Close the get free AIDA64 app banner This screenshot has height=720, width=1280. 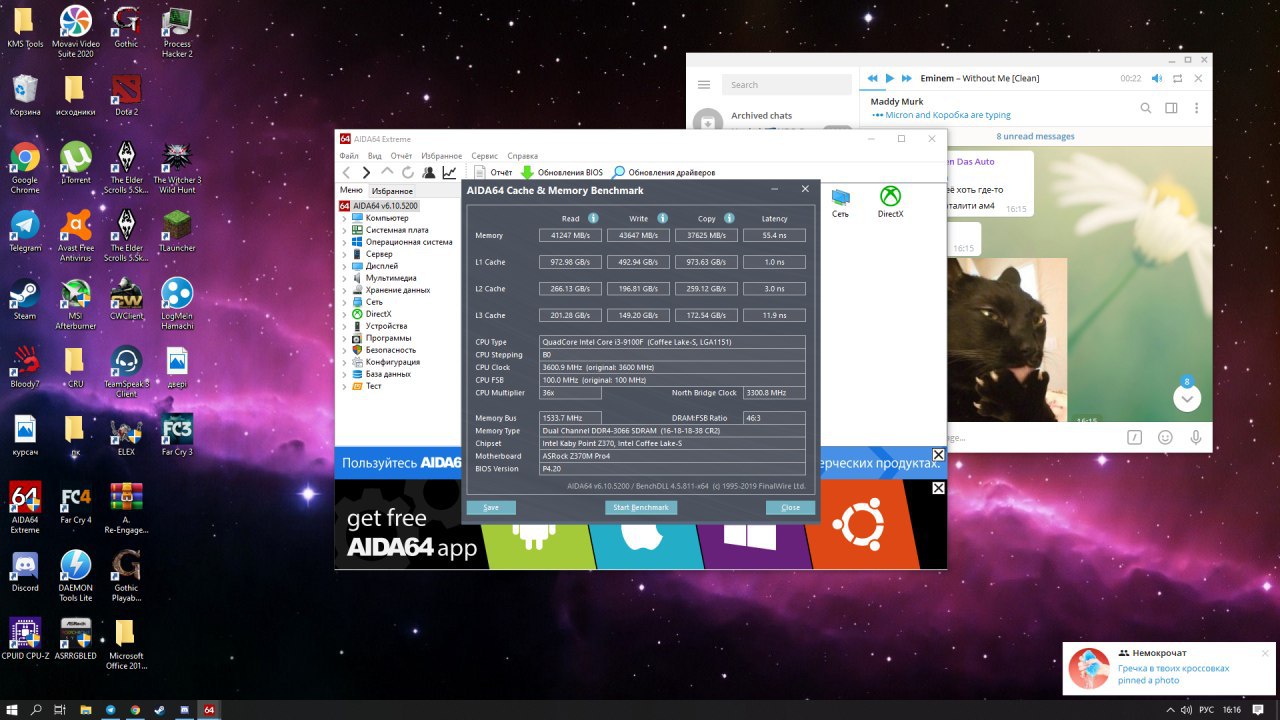tap(938, 488)
